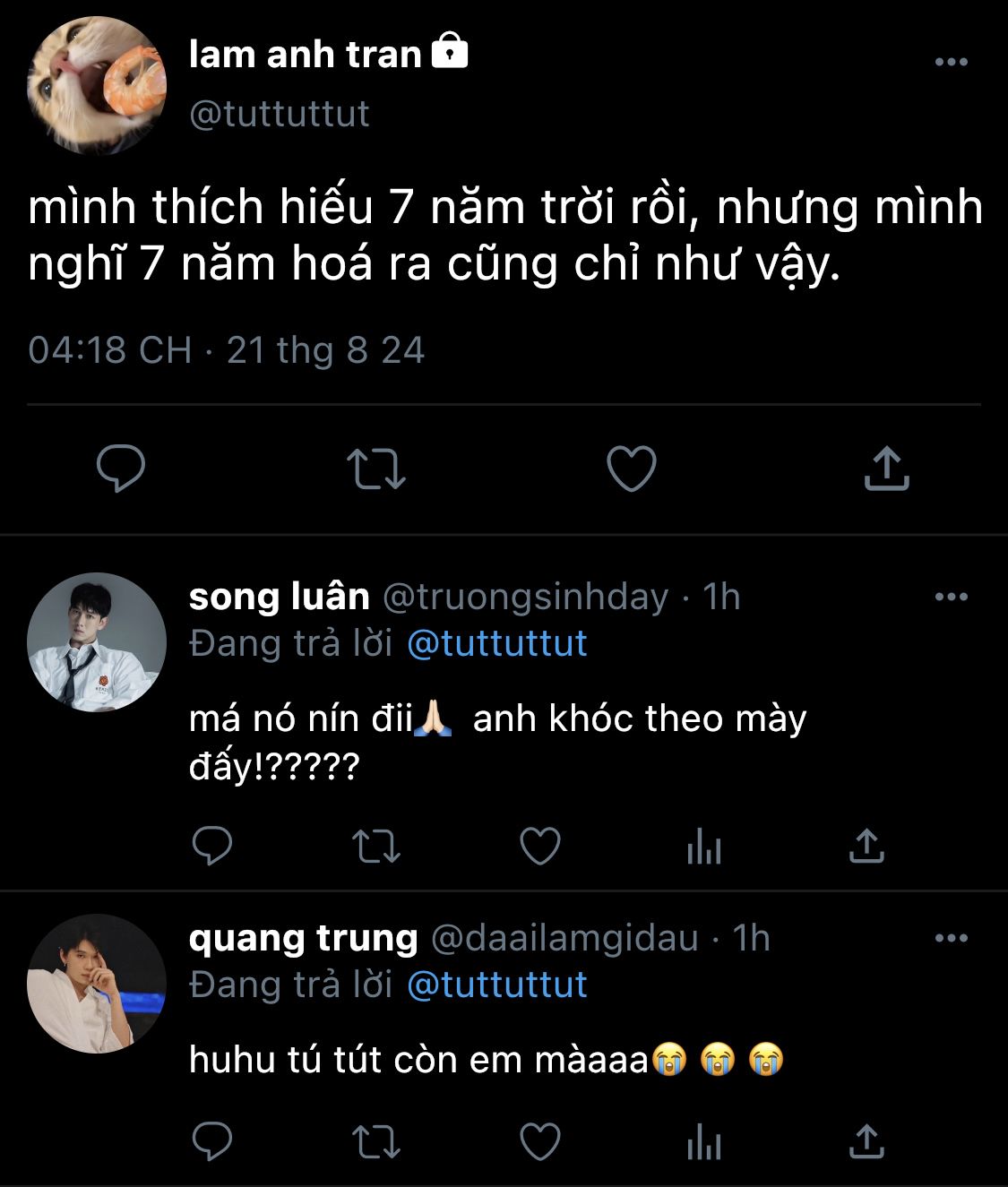Reply to quang trung's comment
Image resolution: width=1008 pixels, height=1187 pixels.
(212, 1141)
